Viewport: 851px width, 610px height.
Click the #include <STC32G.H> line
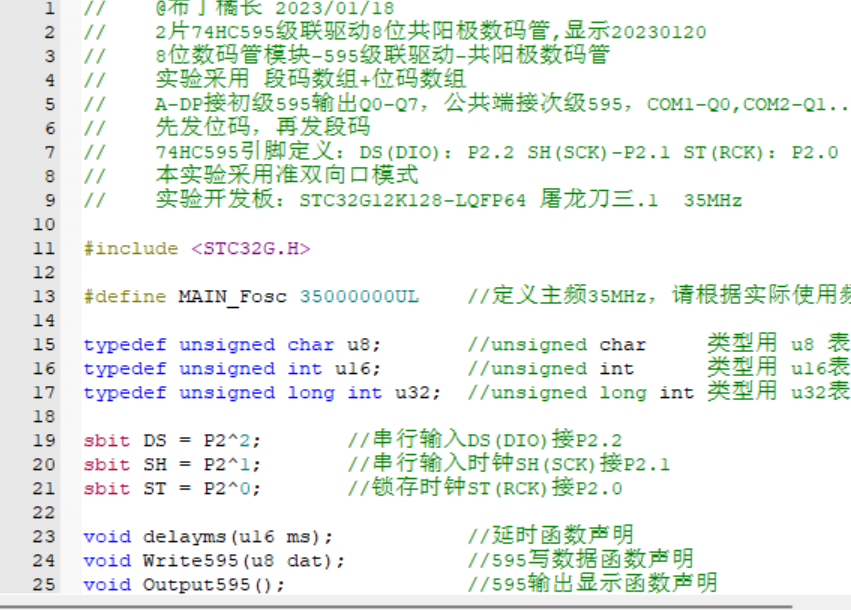pyautogui.click(x=197, y=249)
